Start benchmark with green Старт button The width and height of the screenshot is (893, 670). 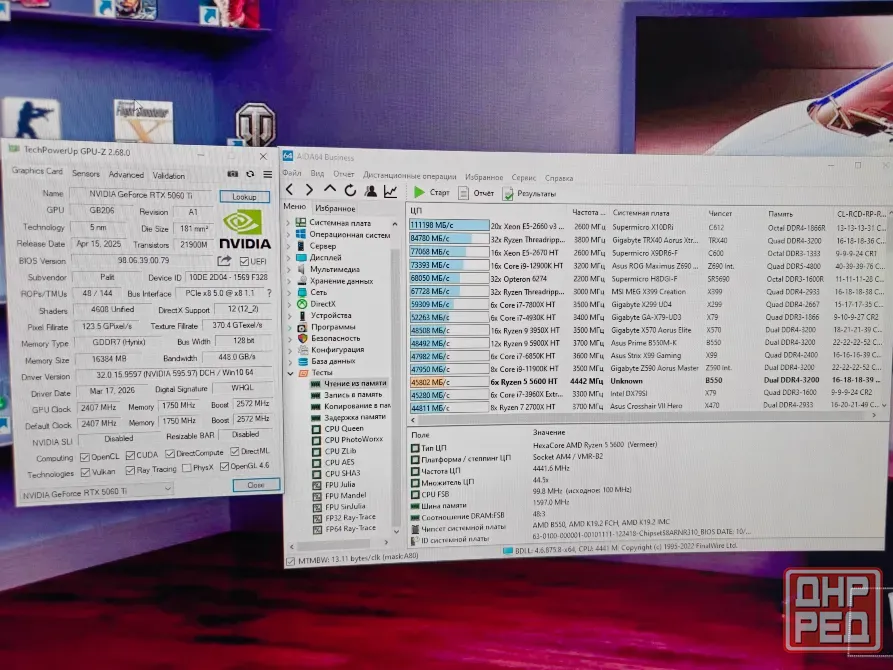click(x=432, y=193)
